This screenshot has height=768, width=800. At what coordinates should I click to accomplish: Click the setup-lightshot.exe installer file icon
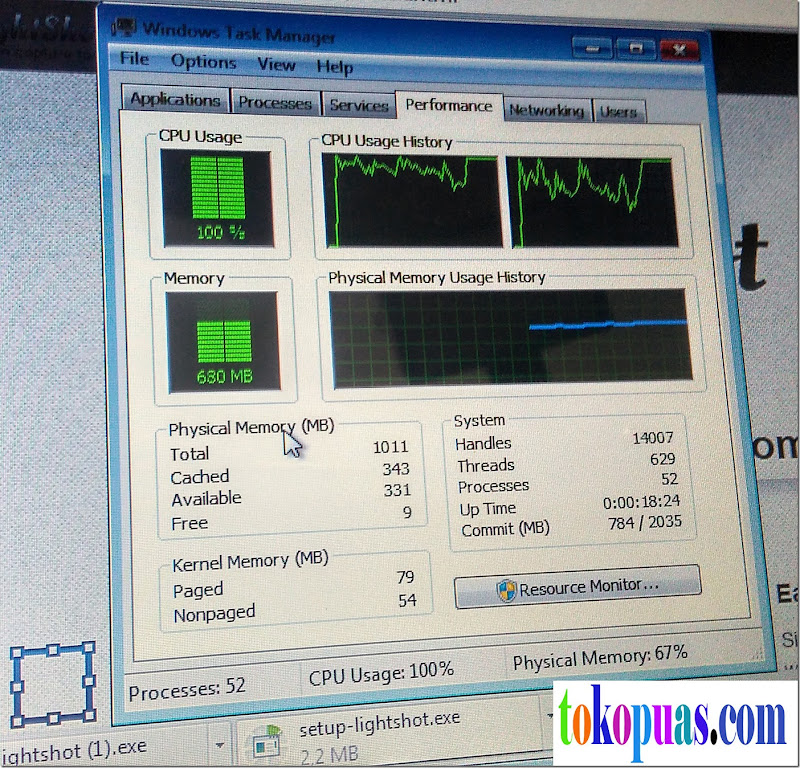(x=267, y=742)
